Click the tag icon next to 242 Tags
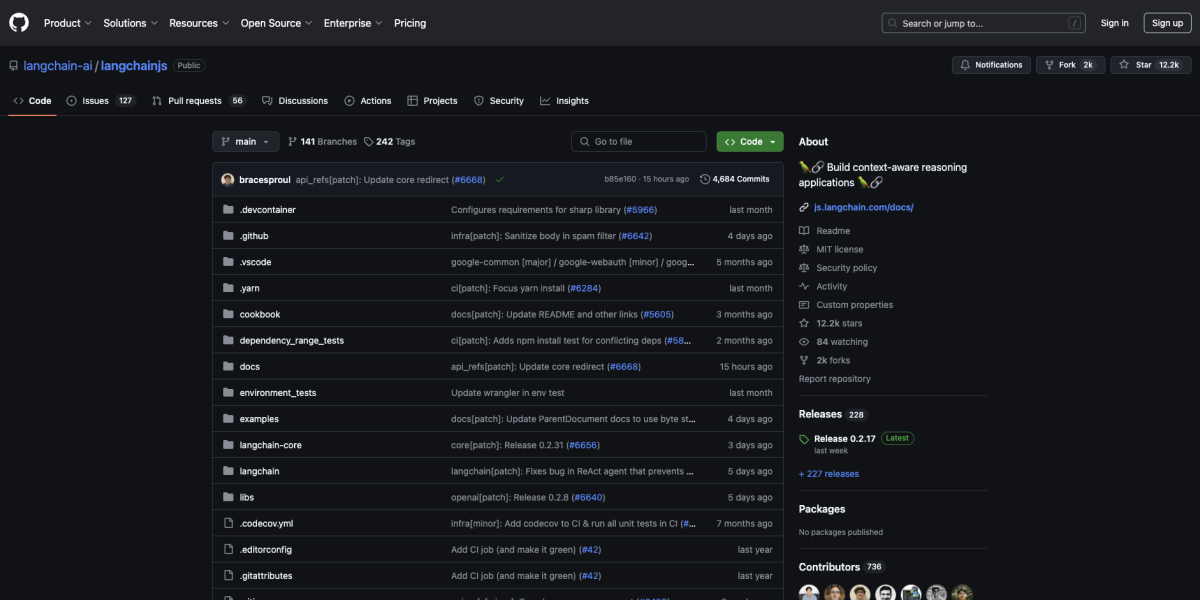The height and width of the screenshot is (600, 1200). click(370, 141)
